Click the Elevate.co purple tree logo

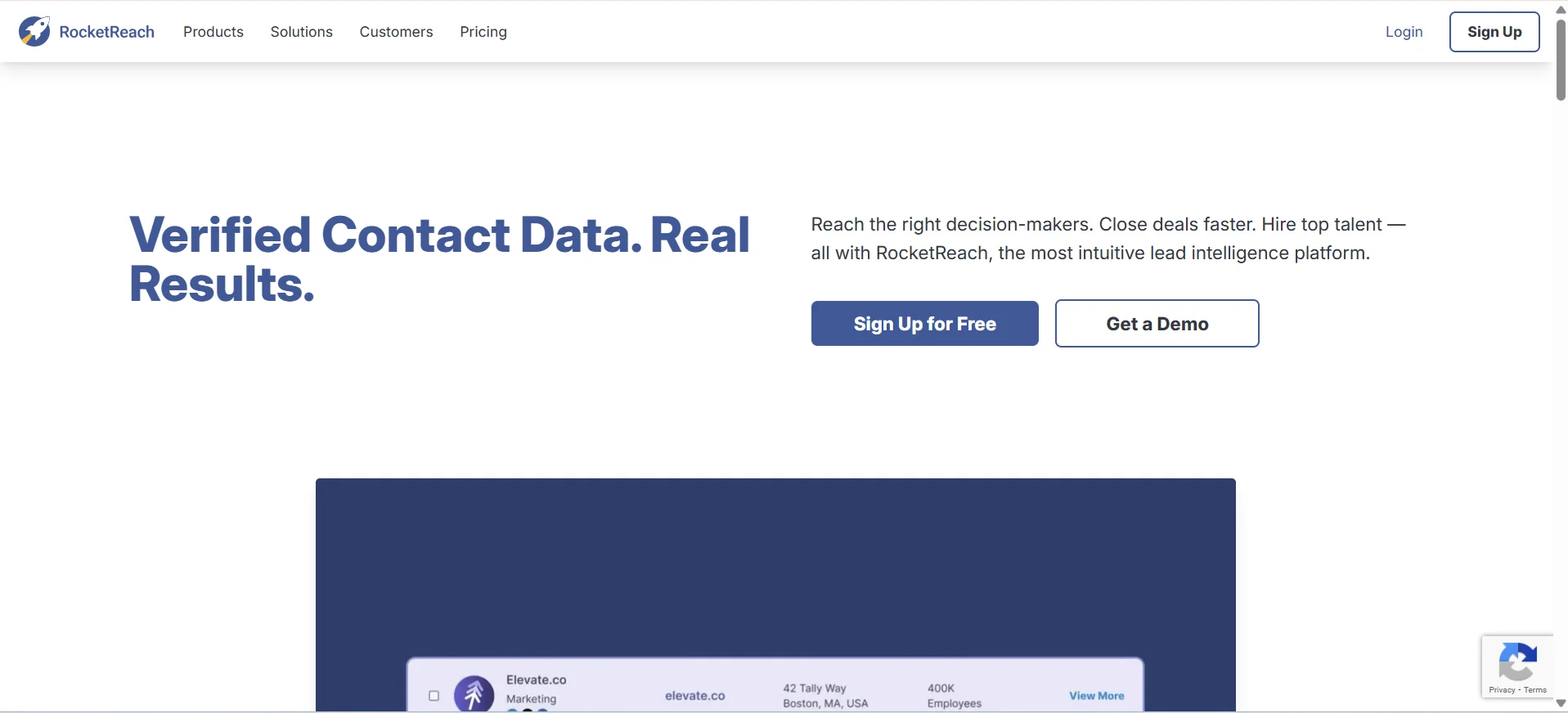click(474, 694)
